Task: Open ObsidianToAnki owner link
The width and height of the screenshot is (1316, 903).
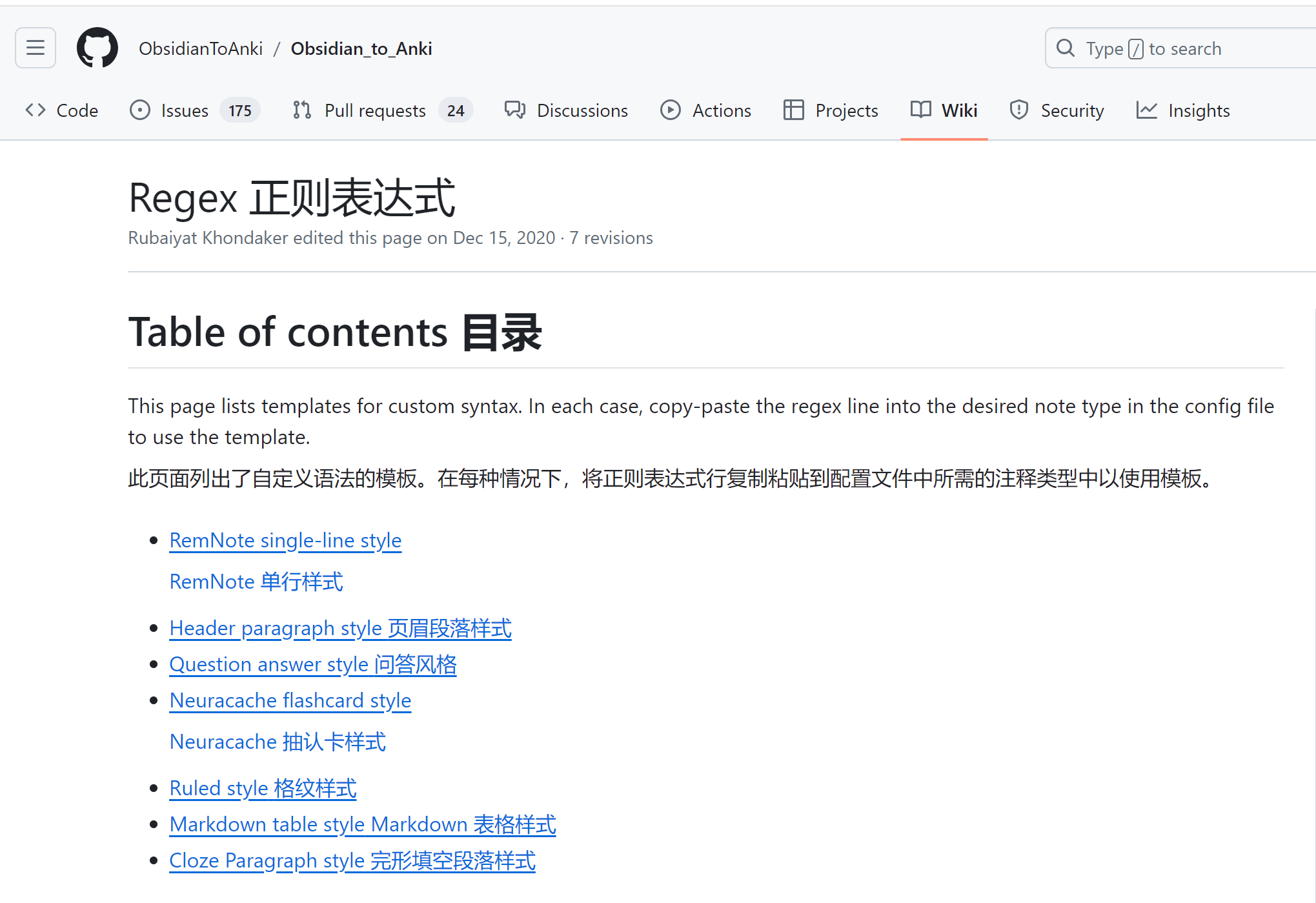Action: [201, 48]
